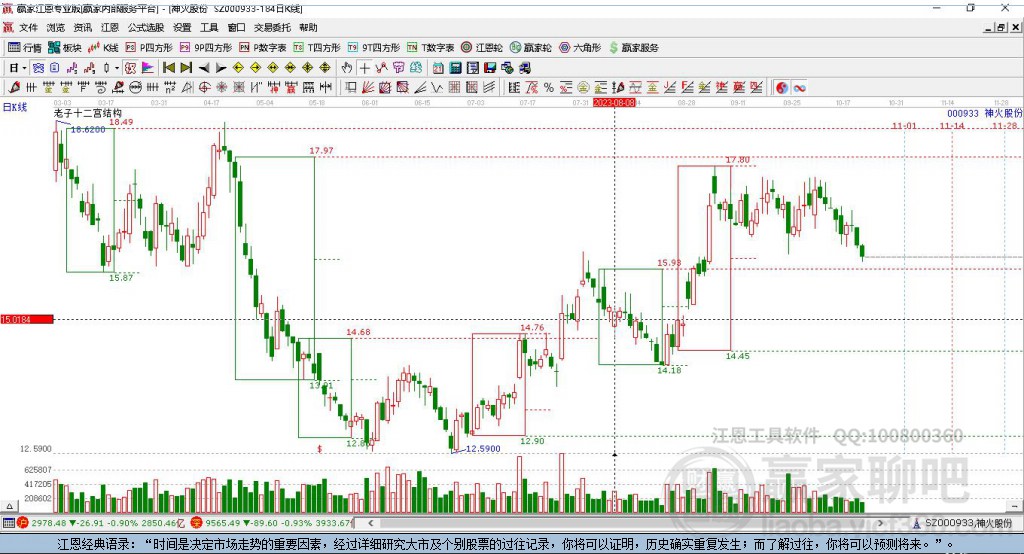The image size is (1024, 554).
Task: Click the n² tool icon
Action: [x=170, y=88]
